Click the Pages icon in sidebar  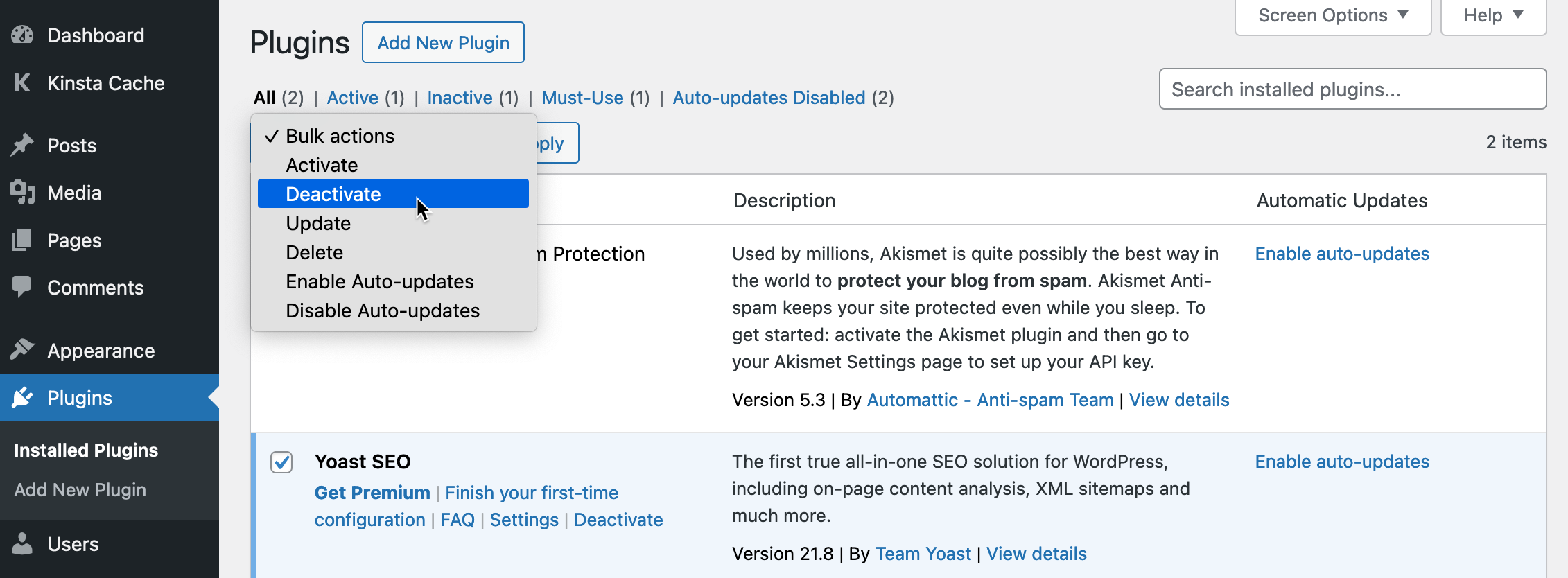coord(22,240)
